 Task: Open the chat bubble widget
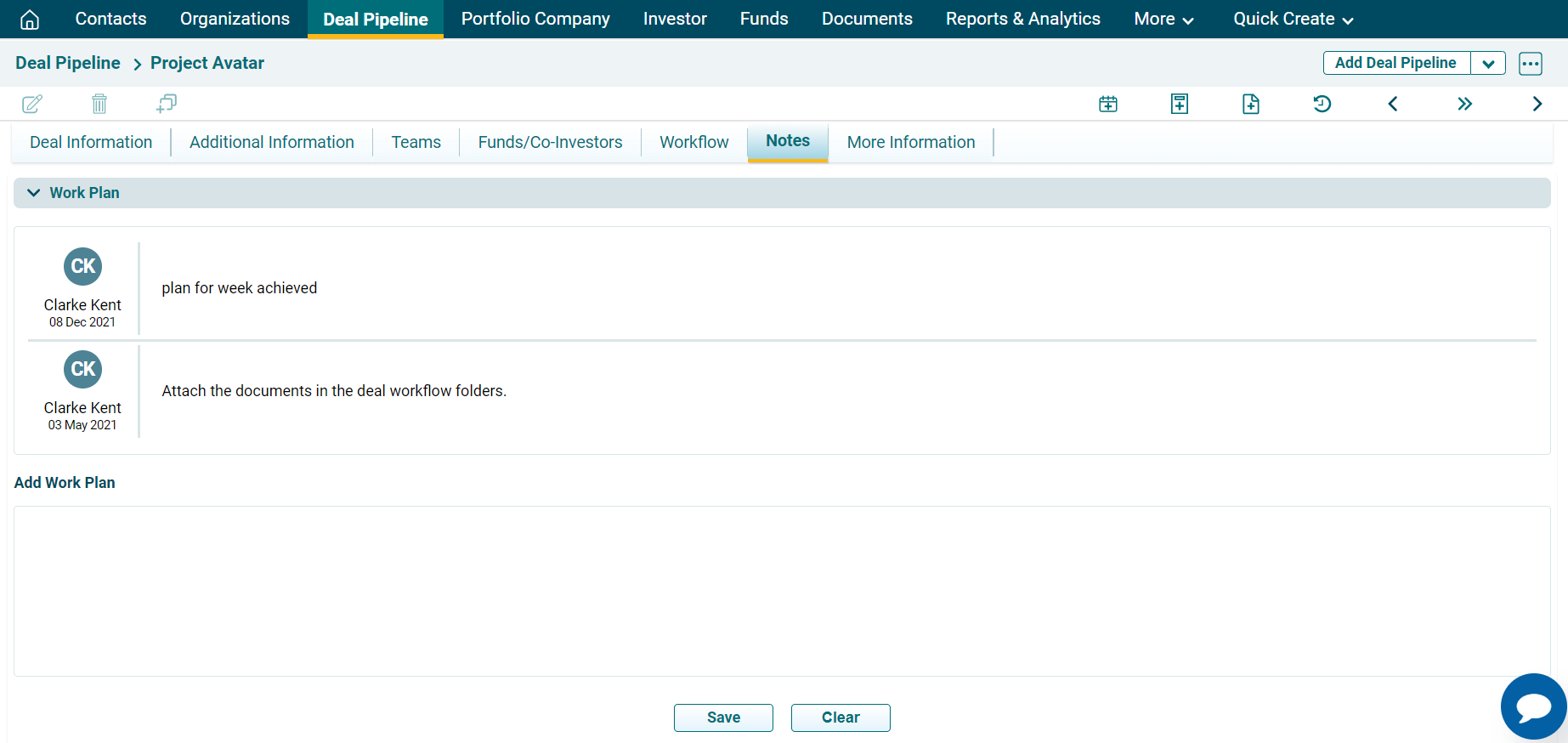(x=1533, y=706)
